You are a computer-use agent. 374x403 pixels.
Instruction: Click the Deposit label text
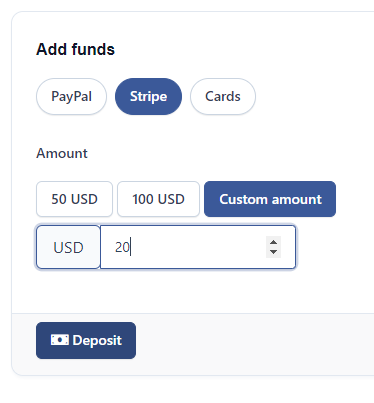[97, 340]
